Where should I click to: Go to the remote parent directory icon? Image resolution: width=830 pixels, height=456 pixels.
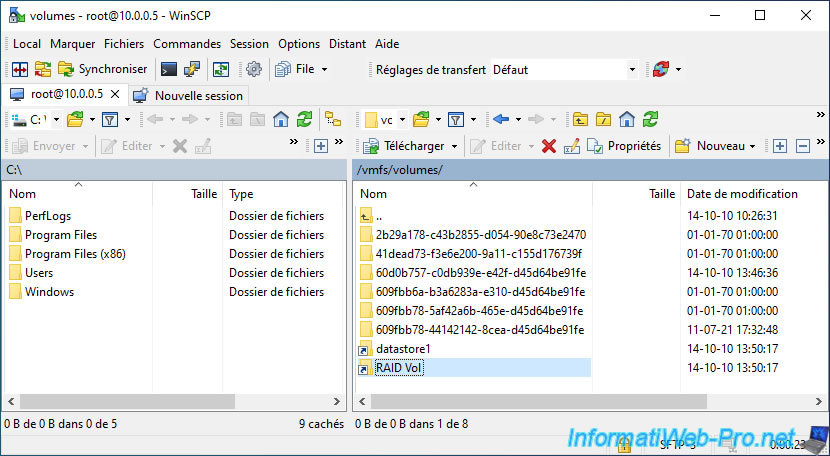pyautogui.click(x=581, y=120)
